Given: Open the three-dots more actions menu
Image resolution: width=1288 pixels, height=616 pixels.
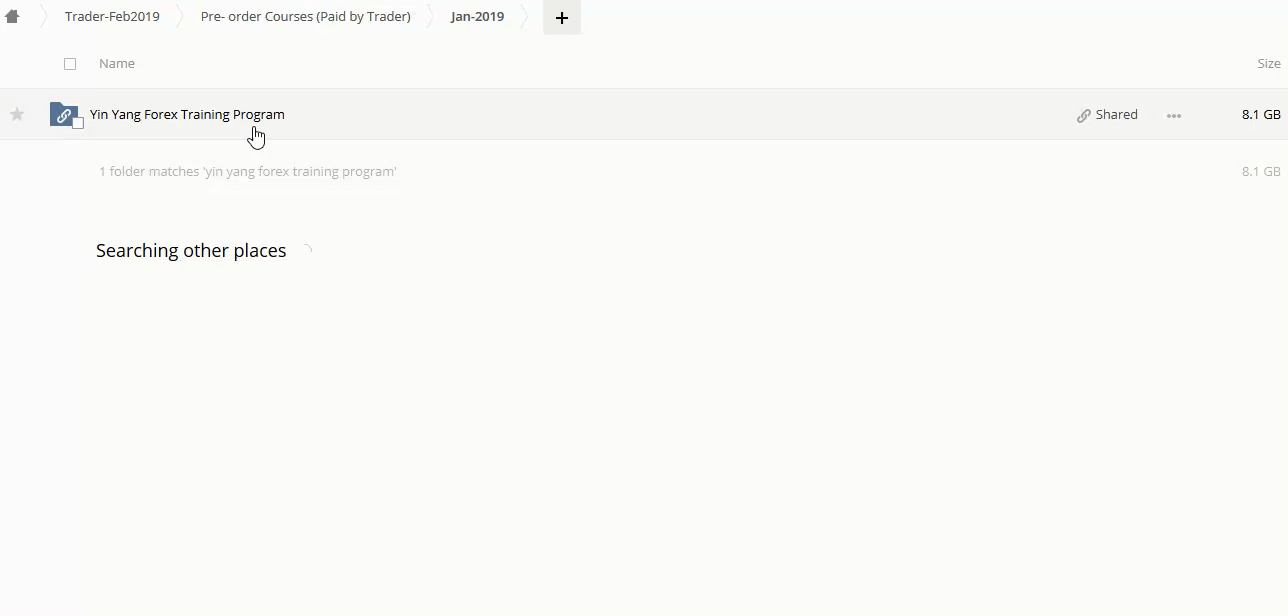Looking at the screenshot, I should [x=1174, y=115].
